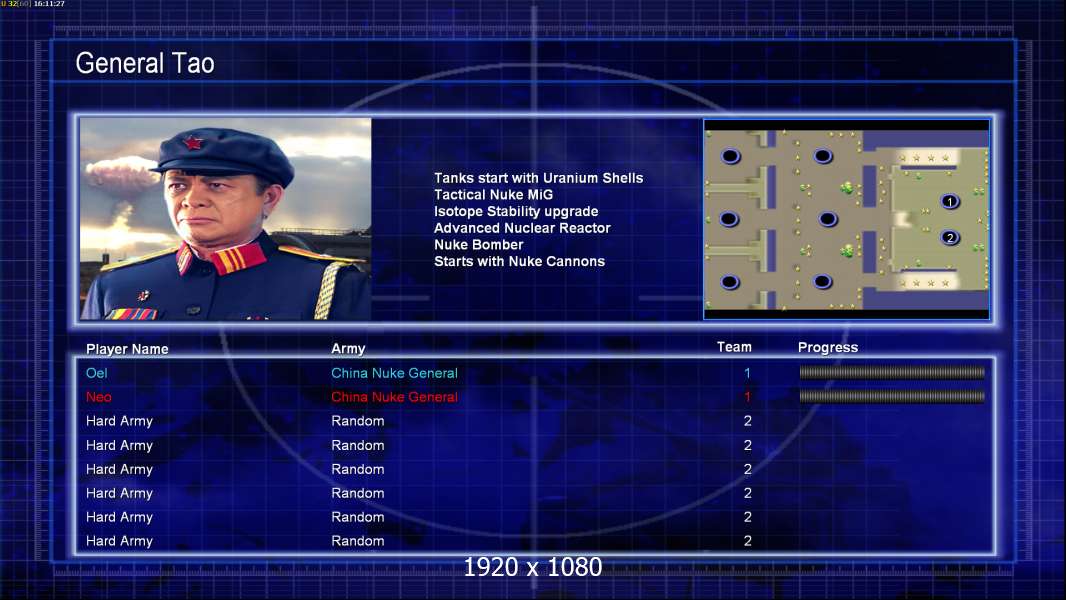
Task: Click the 16:11:27 clock overlay
Action: click(x=49, y=4)
